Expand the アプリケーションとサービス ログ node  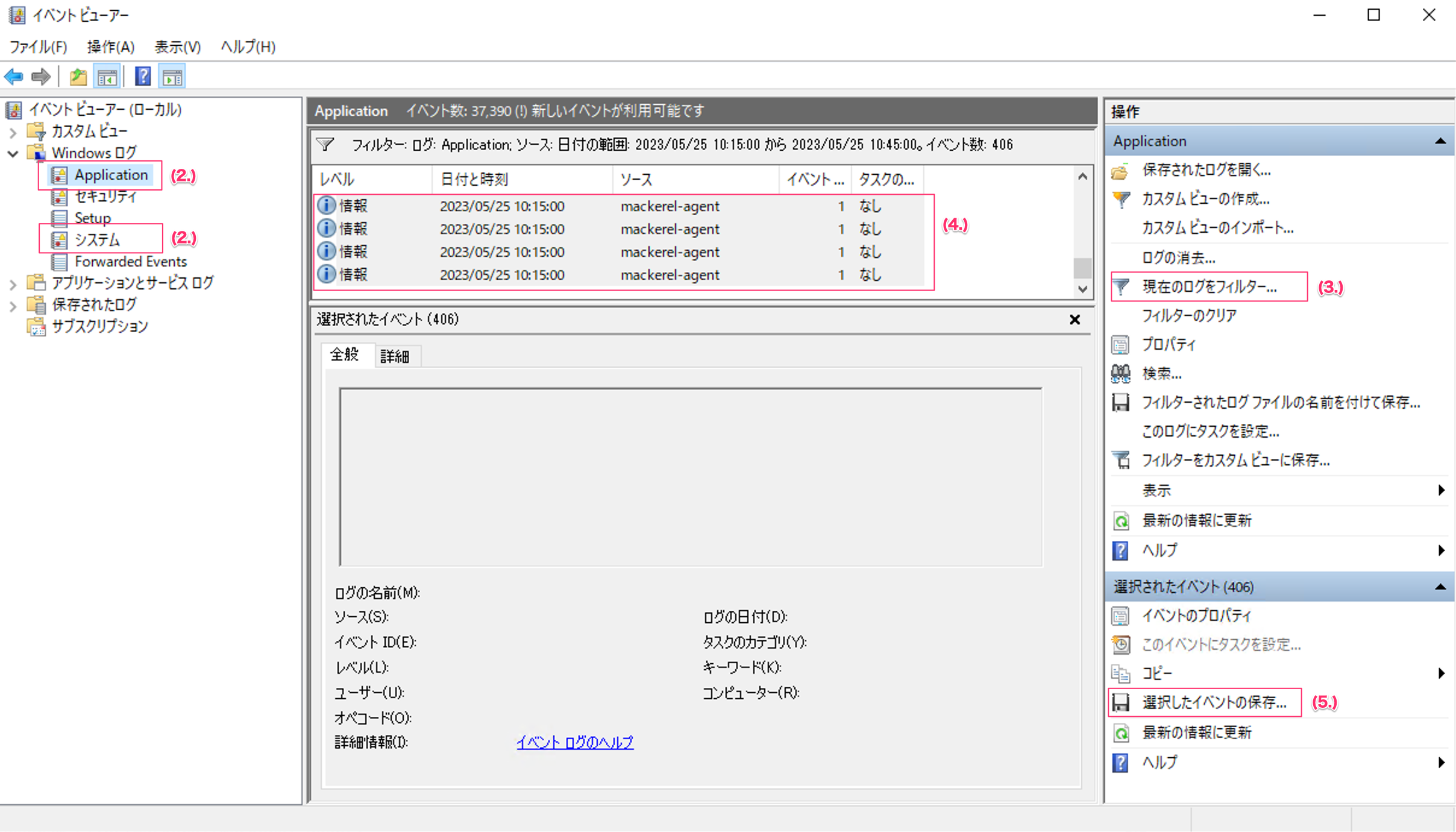[x=13, y=282]
